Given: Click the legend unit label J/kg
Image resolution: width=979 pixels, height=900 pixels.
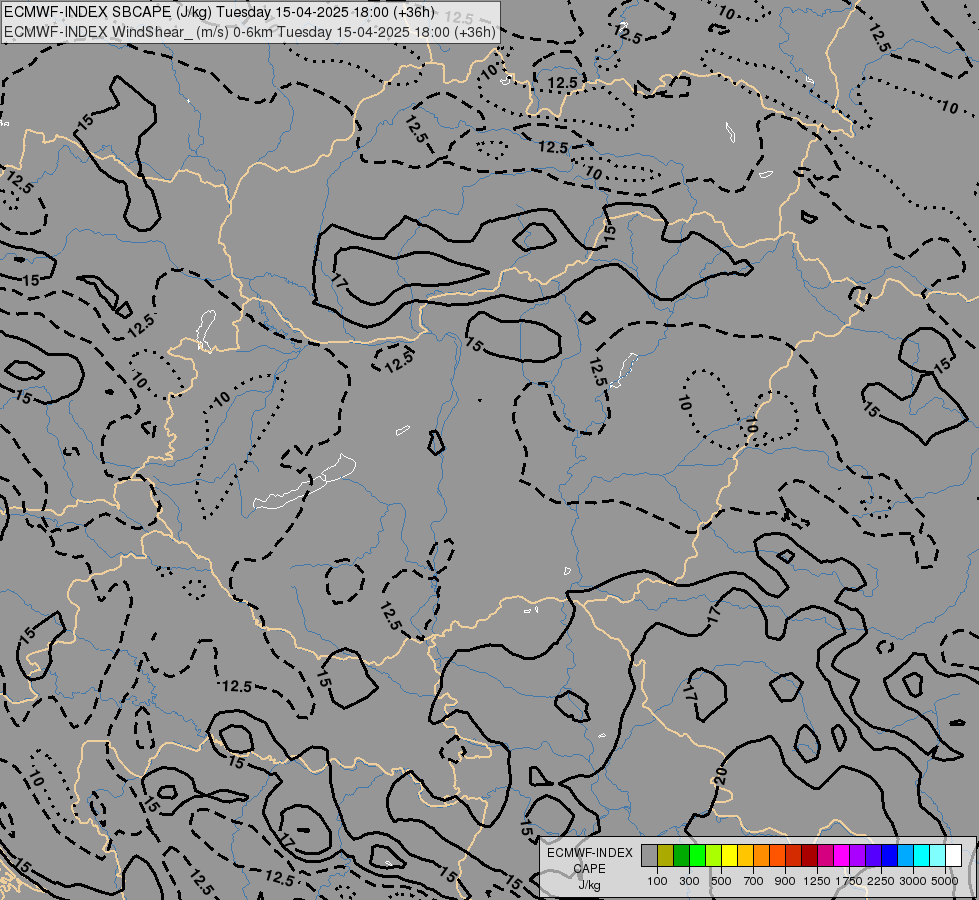Looking at the screenshot, I should [589, 886].
